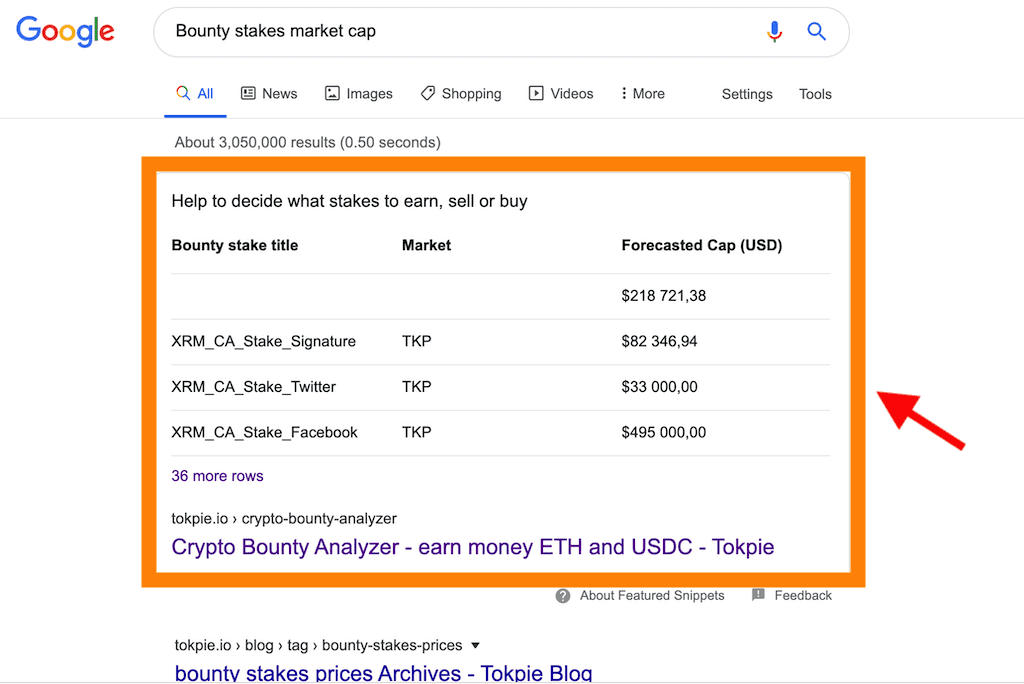Open the More search categories menu
Screen dimensions: 1024x684
[x=643, y=93]
